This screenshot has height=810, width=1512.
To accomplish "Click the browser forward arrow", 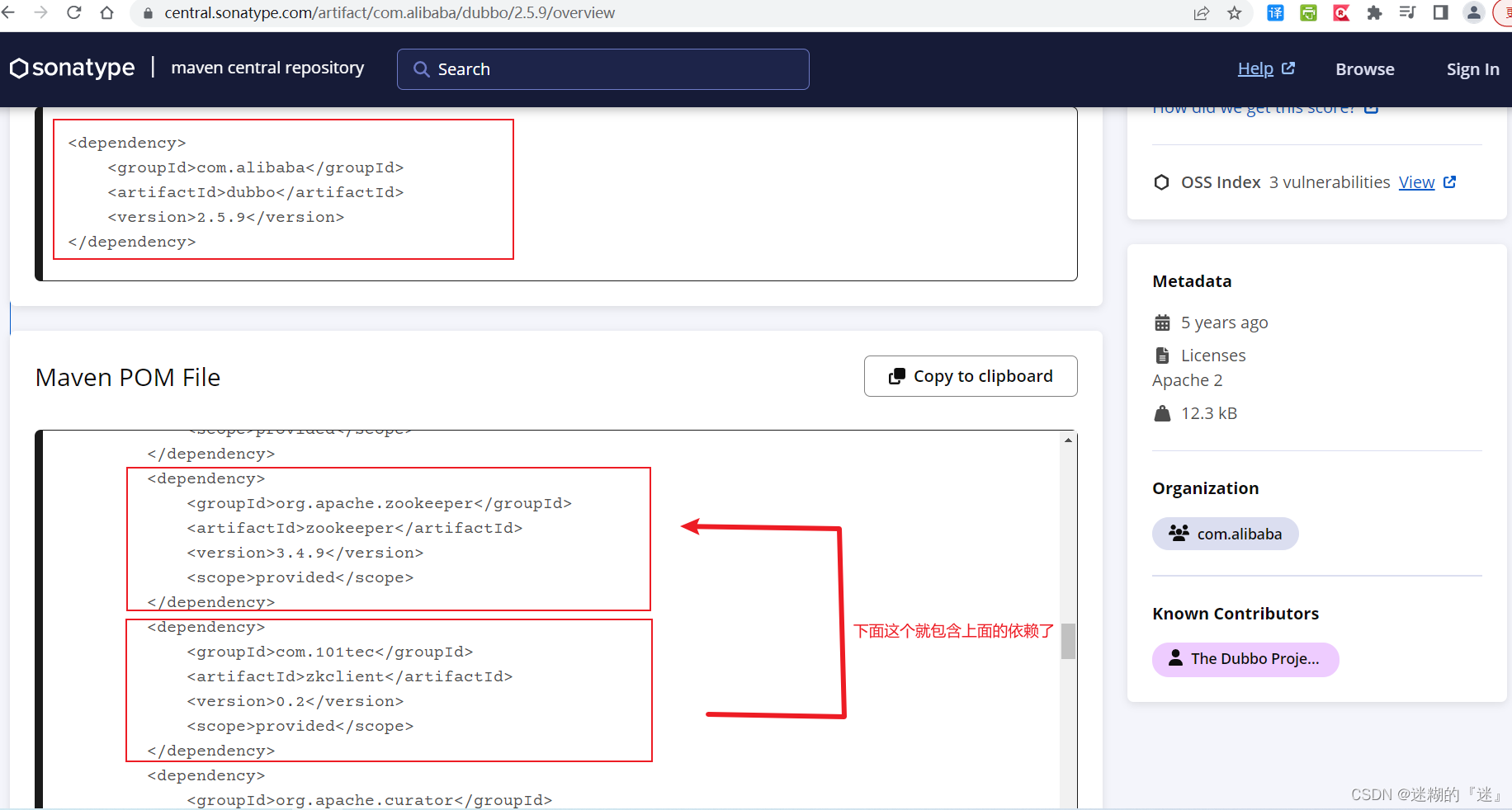I will tap(40, 12).
